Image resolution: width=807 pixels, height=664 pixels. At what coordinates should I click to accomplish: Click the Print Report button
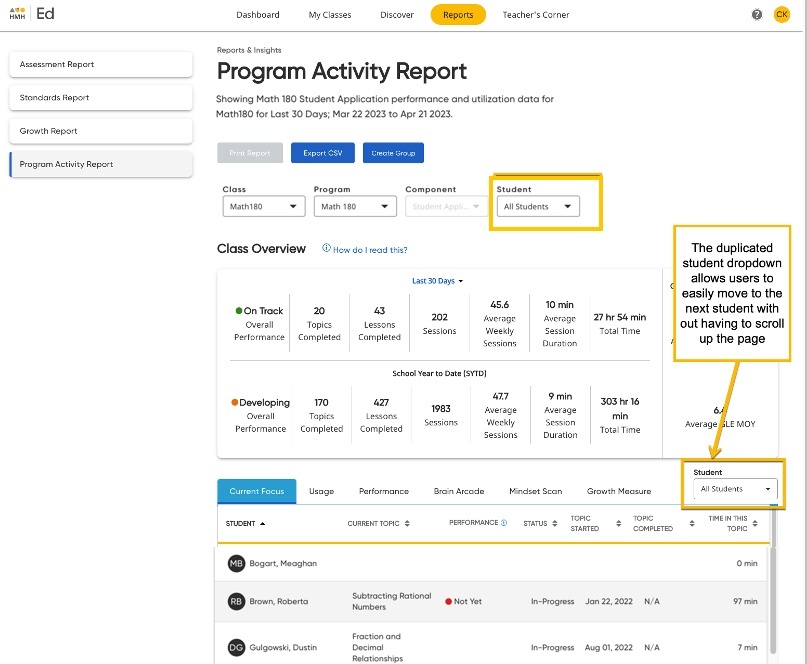coord(250,153)
